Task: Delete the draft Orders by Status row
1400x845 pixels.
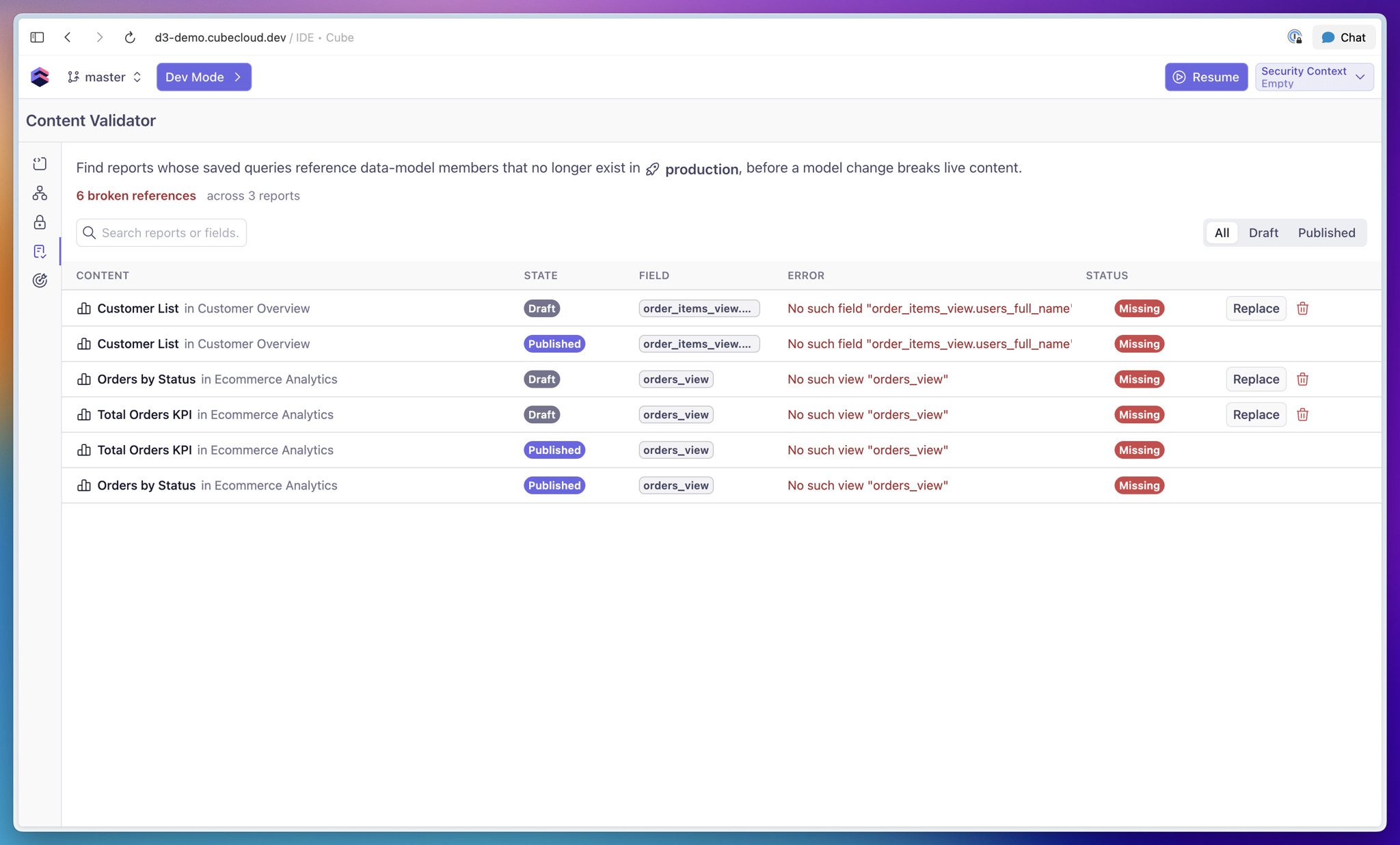Action: [x=1302, y=379]
